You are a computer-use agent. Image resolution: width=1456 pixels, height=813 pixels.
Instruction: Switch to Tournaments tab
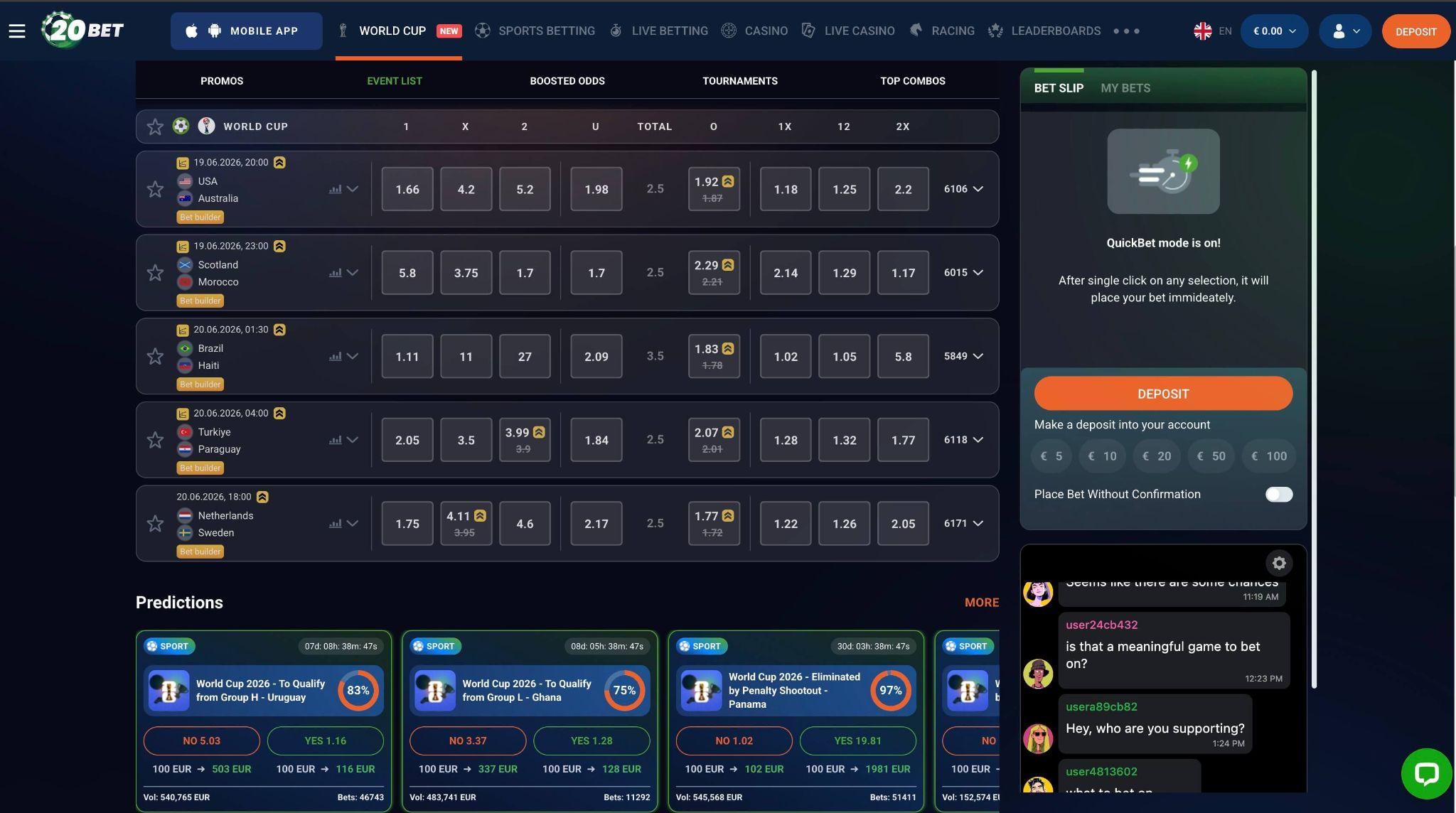[x=740, y=81]
